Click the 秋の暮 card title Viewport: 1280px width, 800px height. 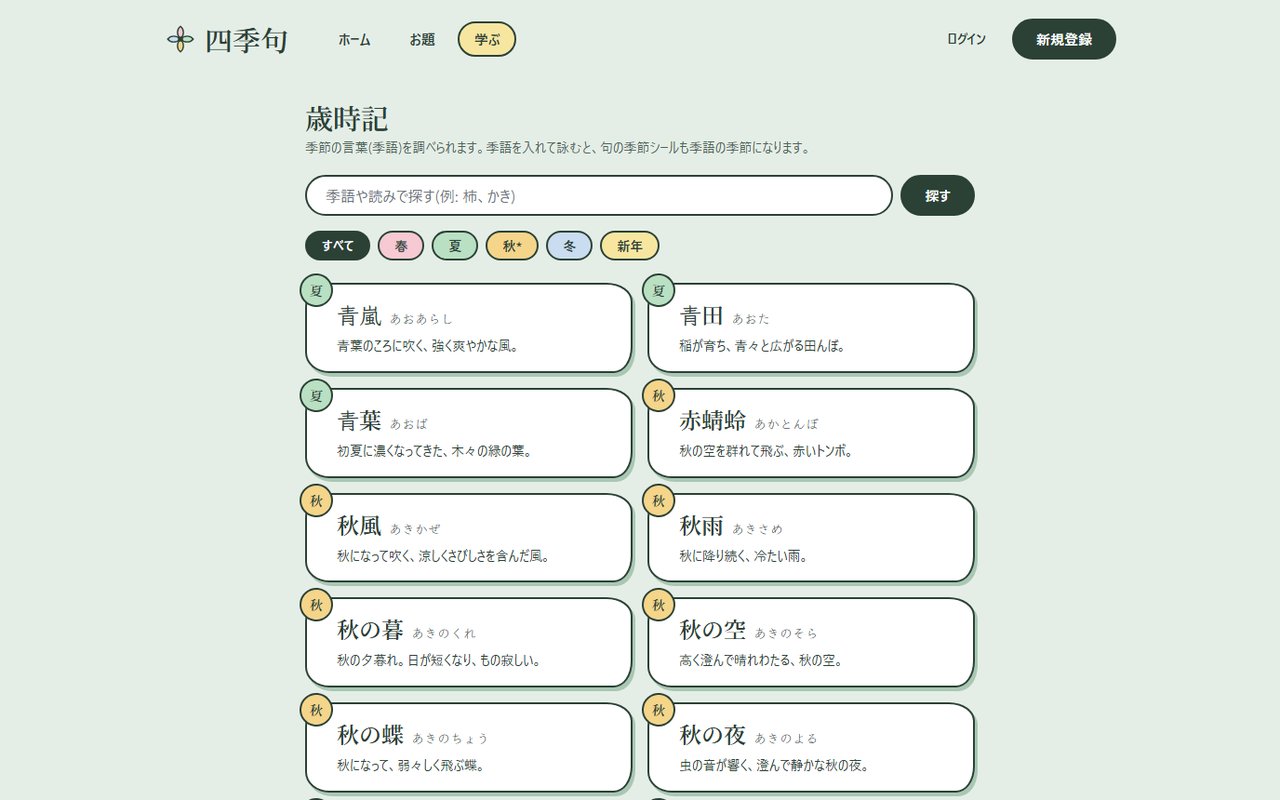click(x=371, y=630)
